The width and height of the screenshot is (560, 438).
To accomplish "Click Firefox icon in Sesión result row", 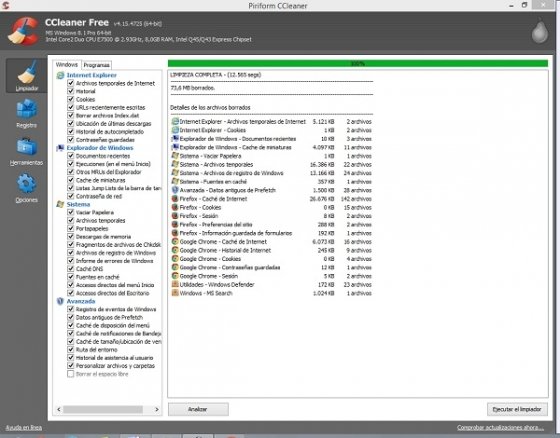I will pos(175,216).
